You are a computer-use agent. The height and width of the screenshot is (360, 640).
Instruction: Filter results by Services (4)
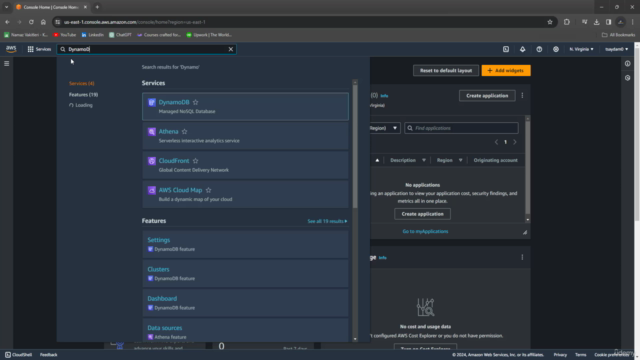82,83
